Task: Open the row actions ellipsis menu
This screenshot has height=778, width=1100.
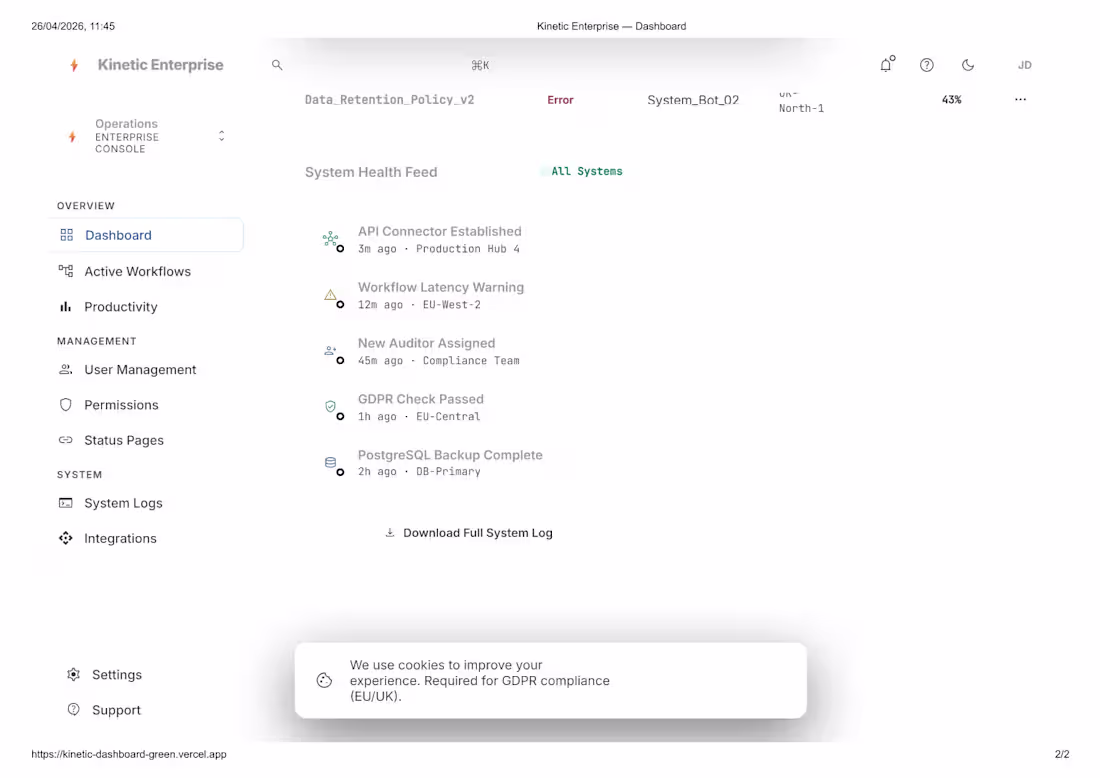Action: [x=1020, y=99]
